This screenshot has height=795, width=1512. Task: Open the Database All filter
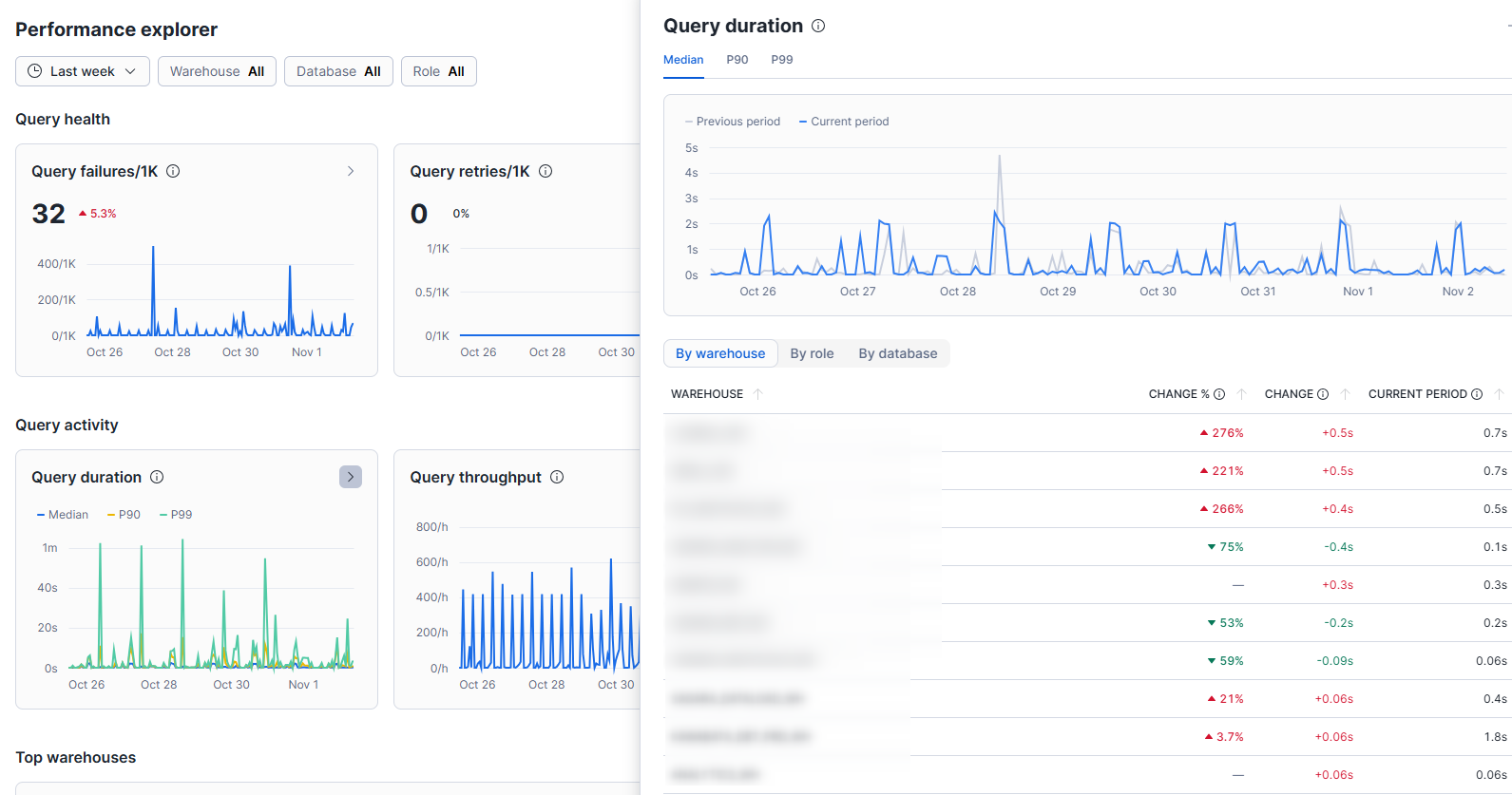tap(338, 71)
